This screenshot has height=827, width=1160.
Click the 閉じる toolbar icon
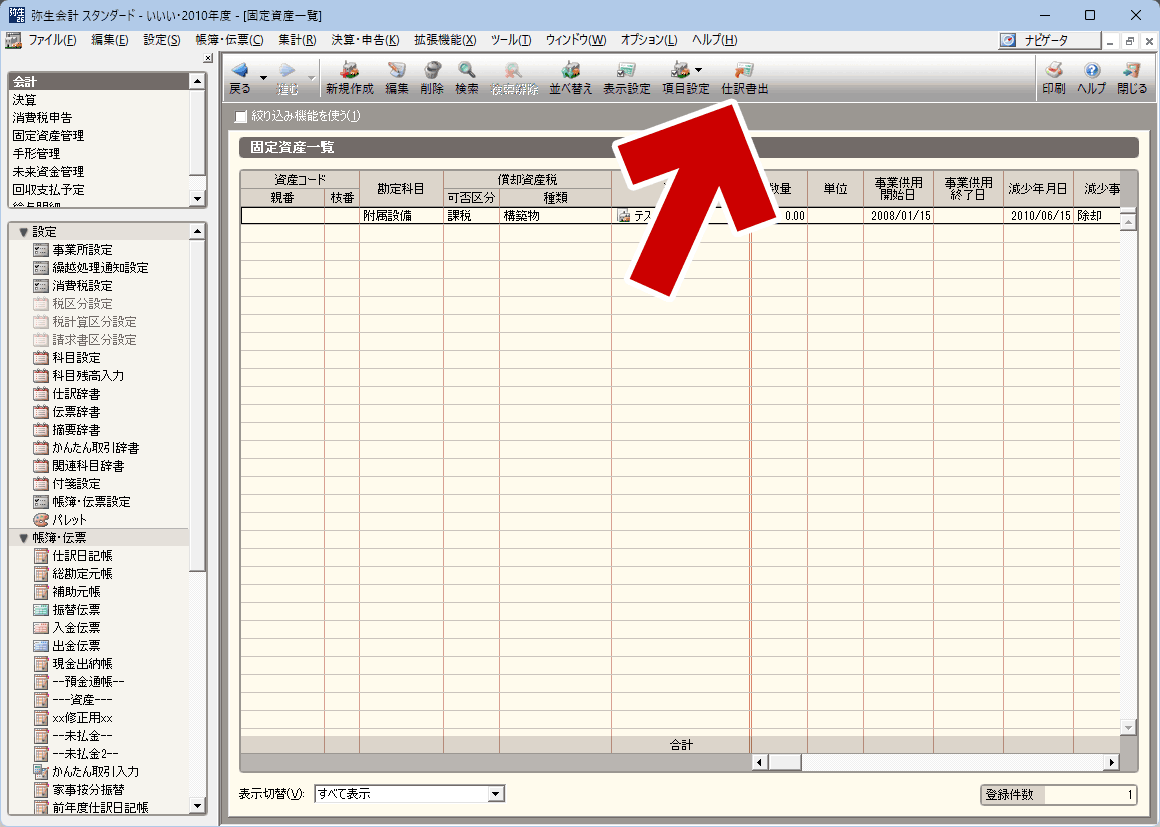click(1132, 72)
